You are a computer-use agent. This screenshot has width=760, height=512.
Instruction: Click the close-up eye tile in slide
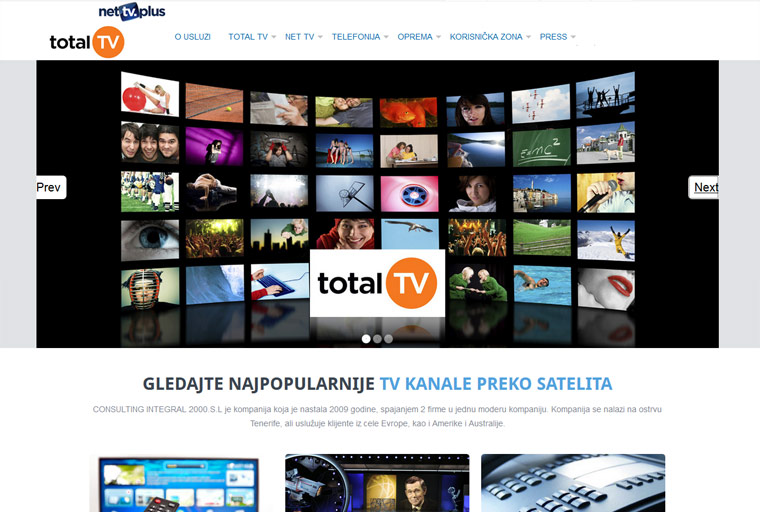pyautogui.click(x=150, y=240)
